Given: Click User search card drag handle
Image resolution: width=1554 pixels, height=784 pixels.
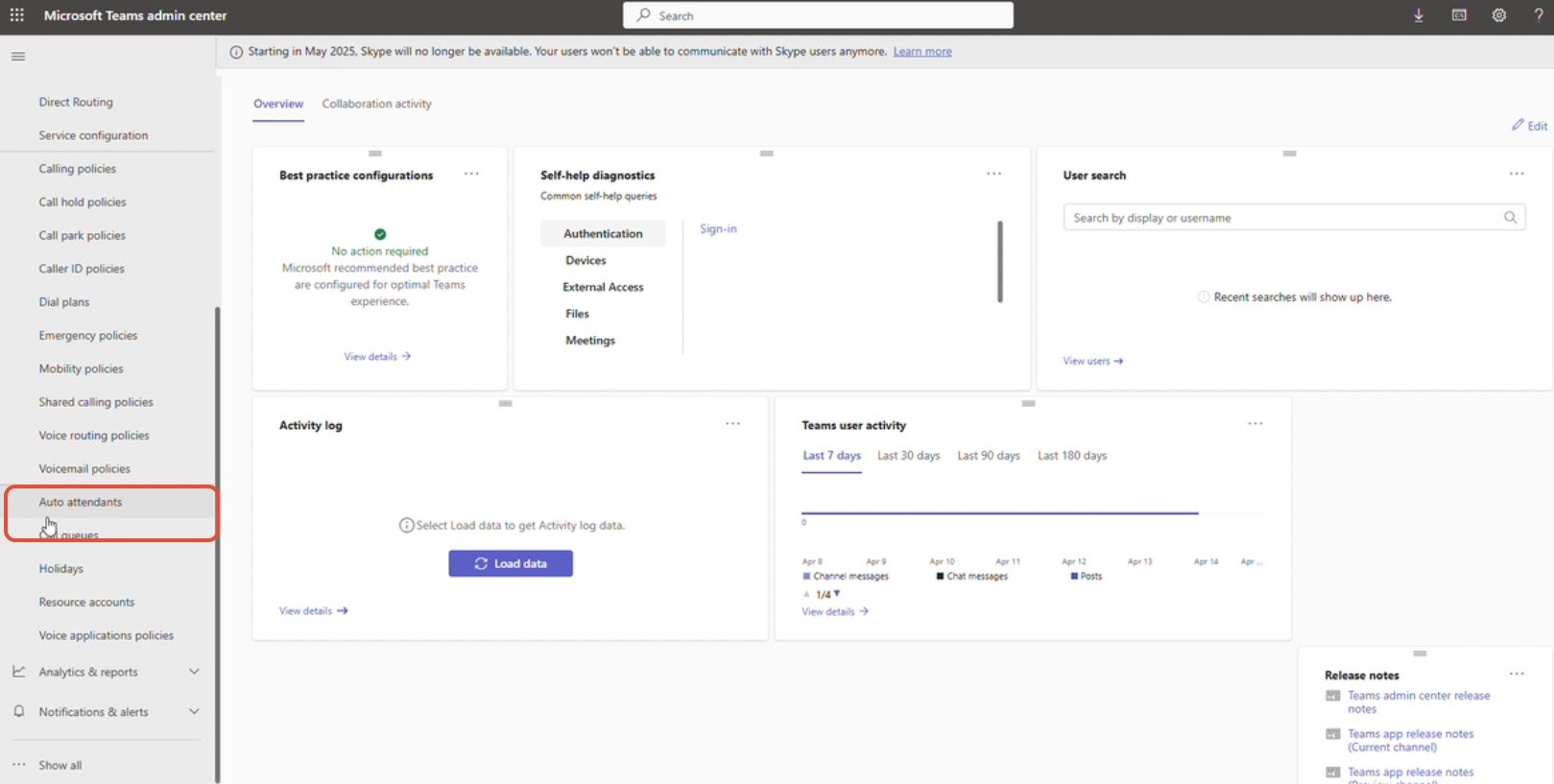Looking at the screenshot, I should tap(1290, 154).
